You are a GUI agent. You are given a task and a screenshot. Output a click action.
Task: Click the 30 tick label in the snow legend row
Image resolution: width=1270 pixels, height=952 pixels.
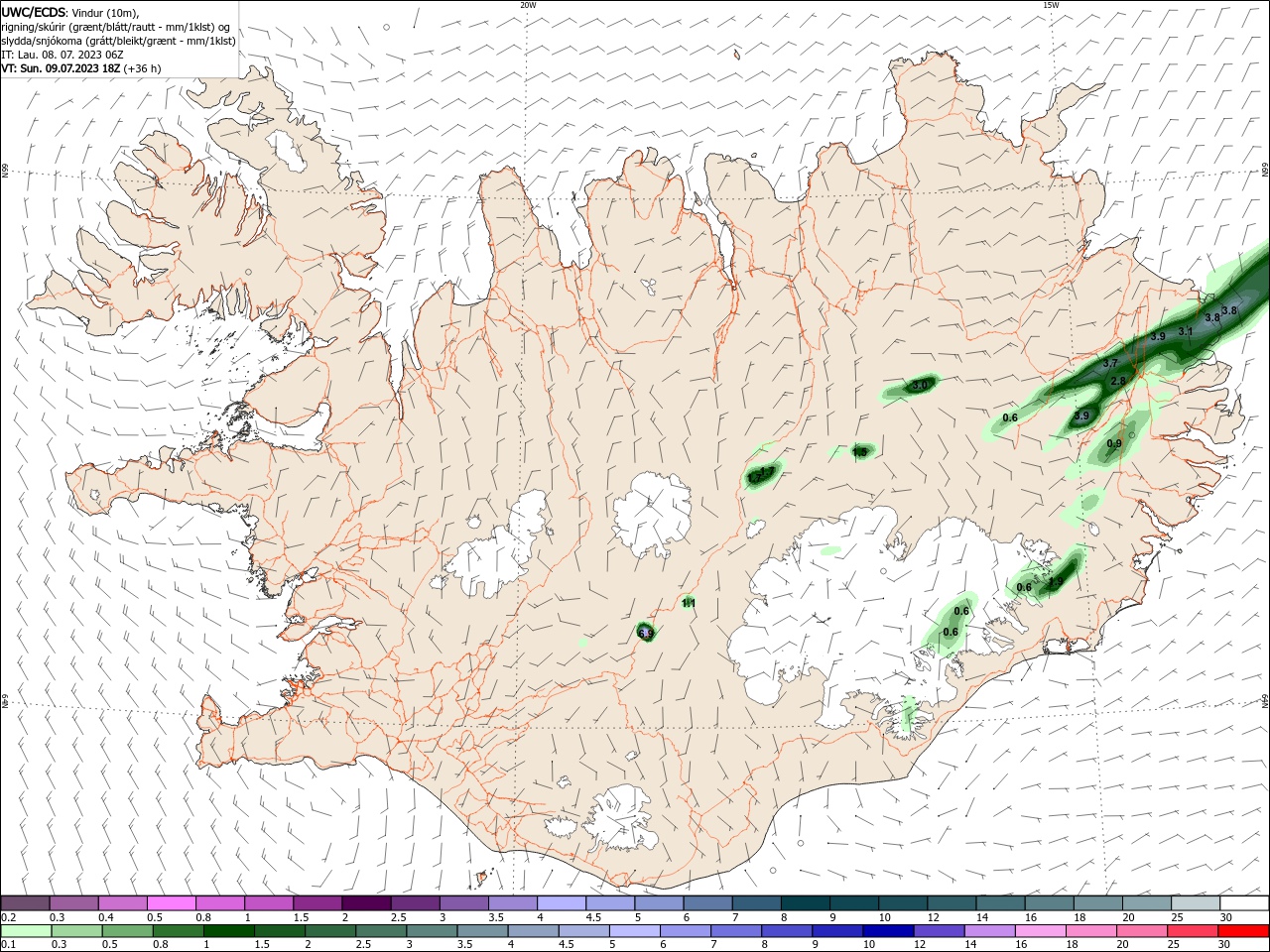coord(1225,917)
